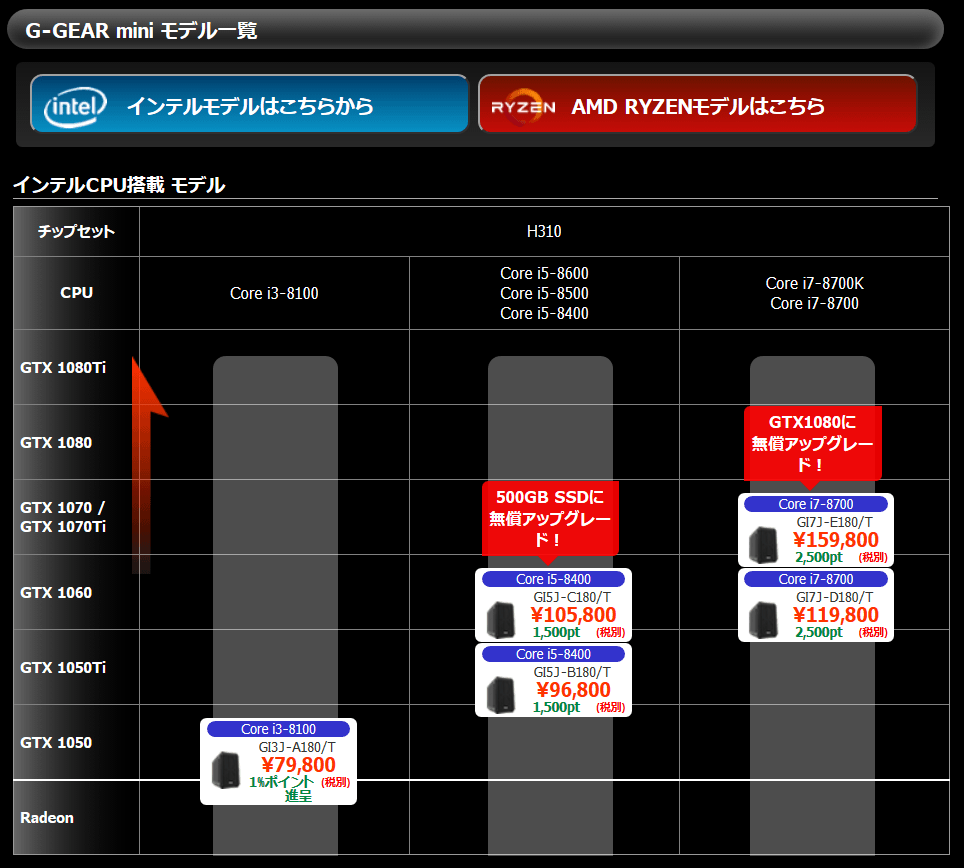Click the ¥105,800 price

pos(573,615)
